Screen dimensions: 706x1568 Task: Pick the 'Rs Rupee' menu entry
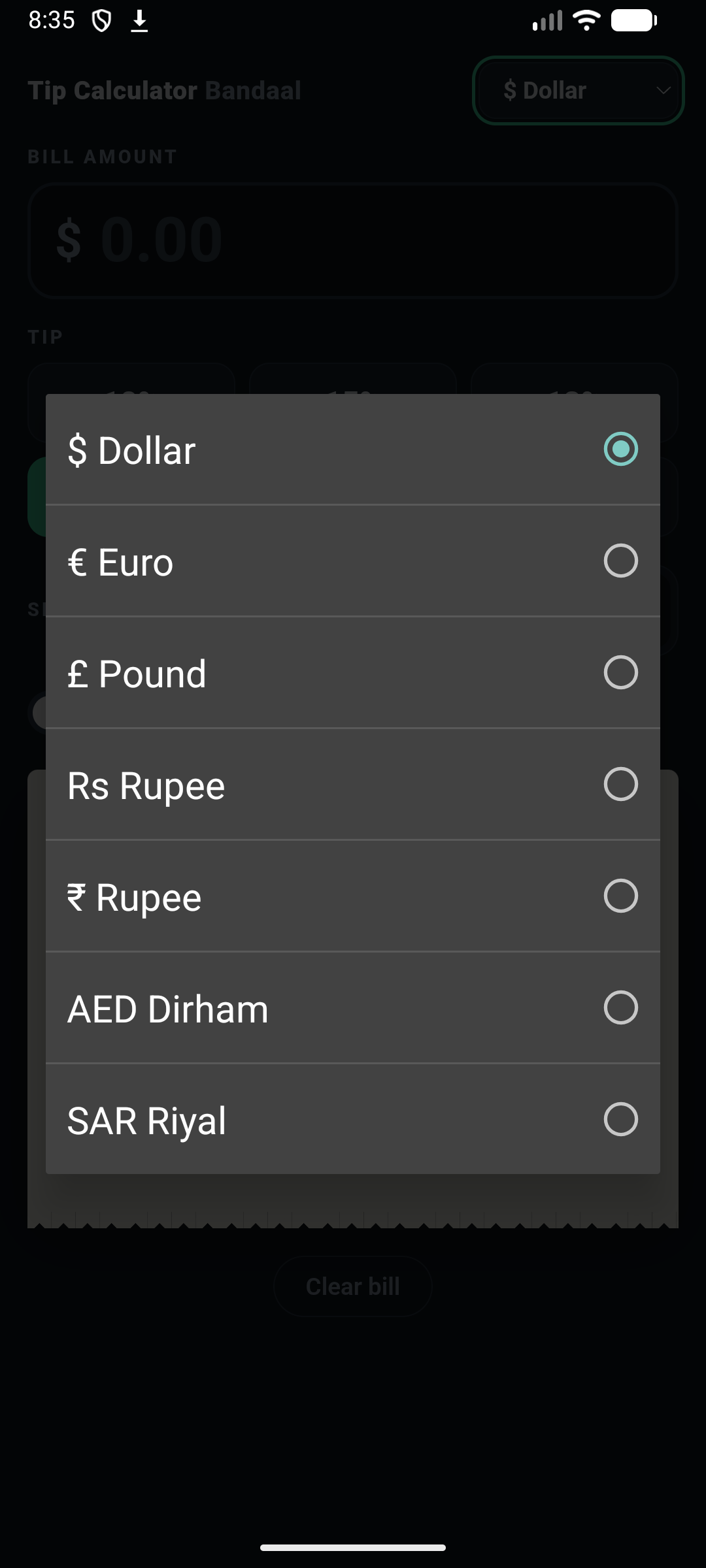tap(353, 785)
